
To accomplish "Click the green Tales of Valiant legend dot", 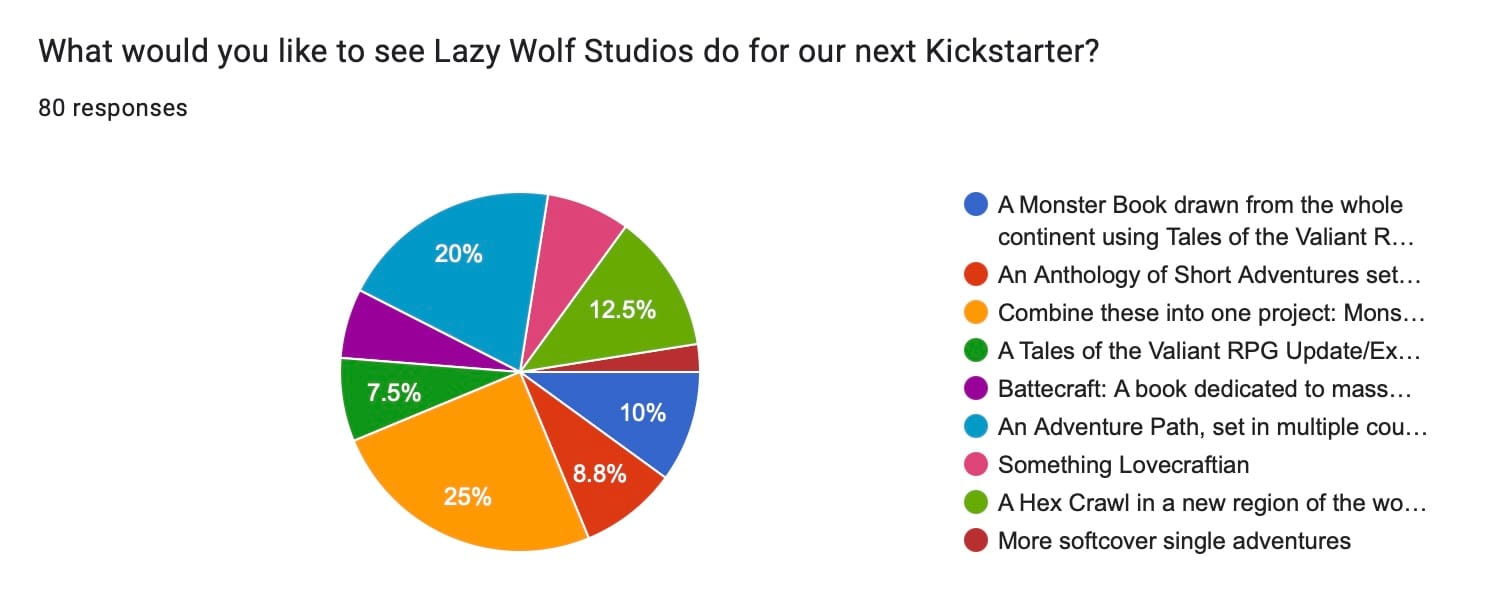I will tap(976, 351).
